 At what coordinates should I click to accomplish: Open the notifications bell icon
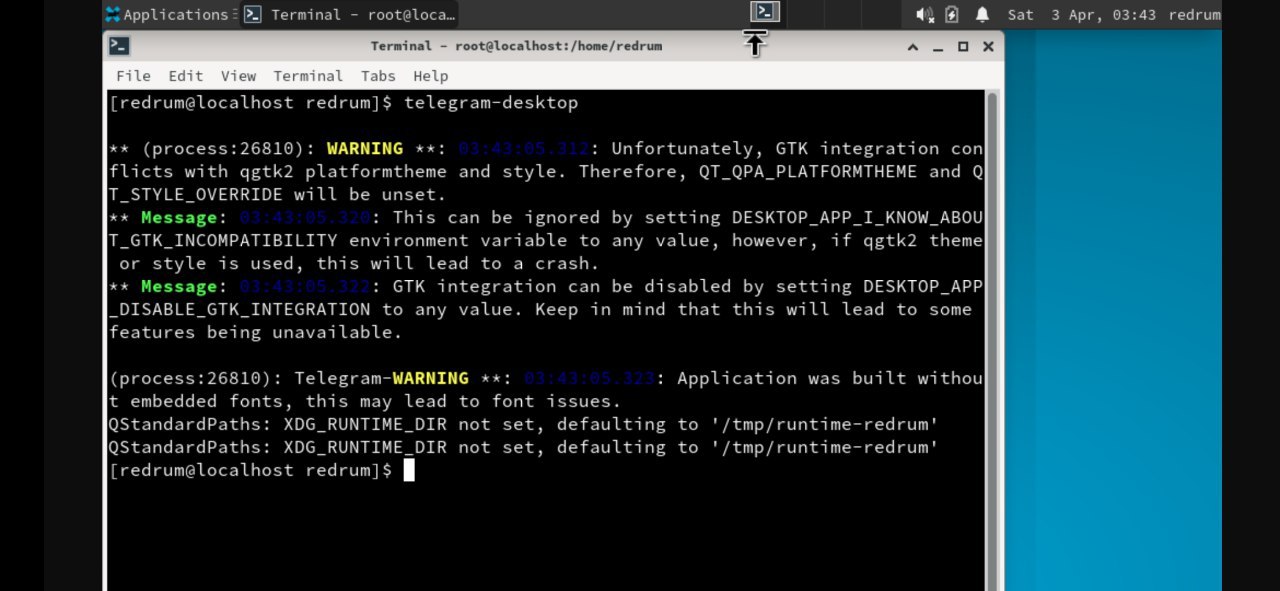click(x=982, y=15)
